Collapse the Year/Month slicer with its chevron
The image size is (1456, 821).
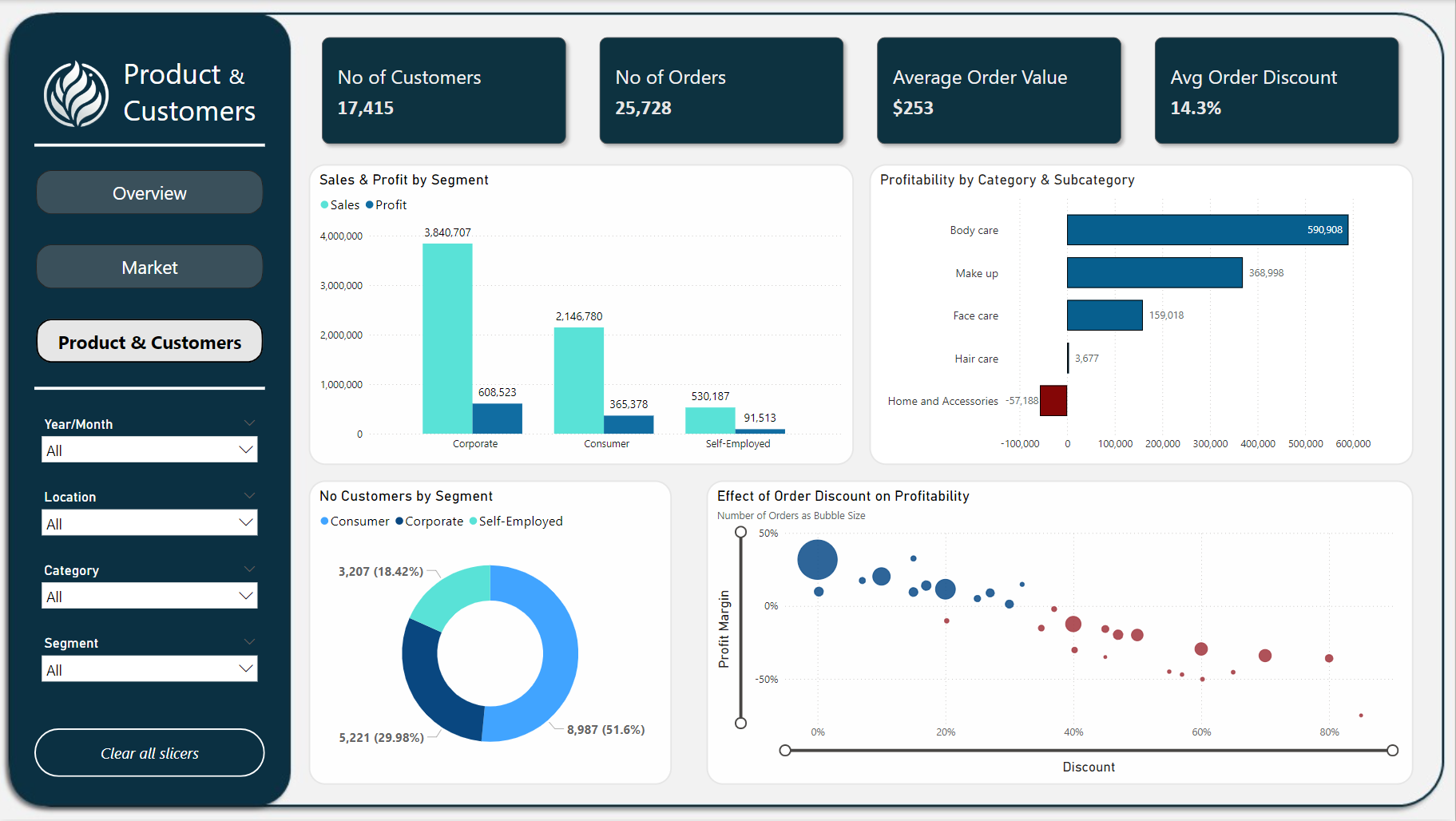pyautogui.click(x=250, y=422)
